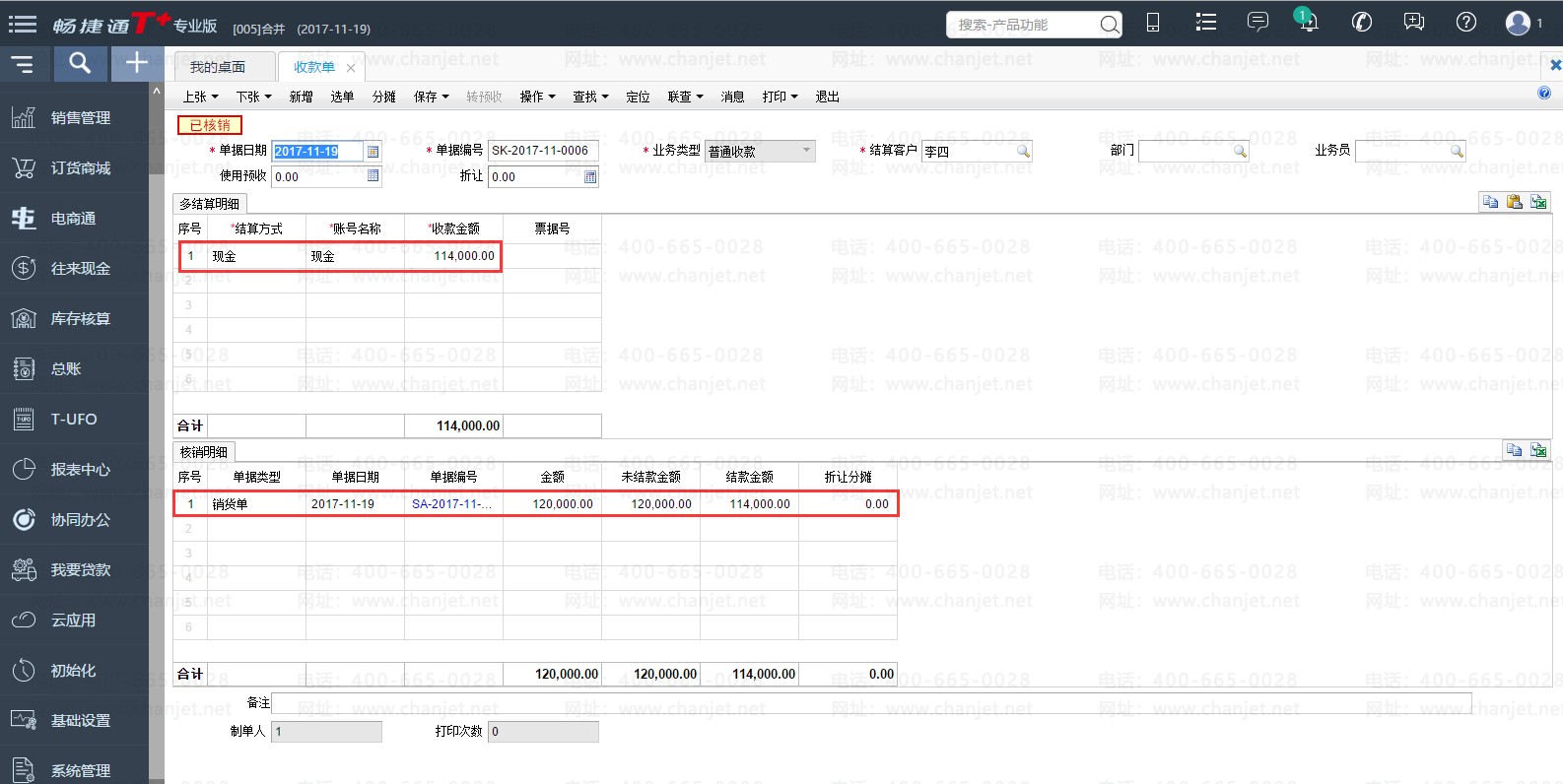Open 基础设置 basic settings module
1563x784 pixels.
[x=75, y=721]
